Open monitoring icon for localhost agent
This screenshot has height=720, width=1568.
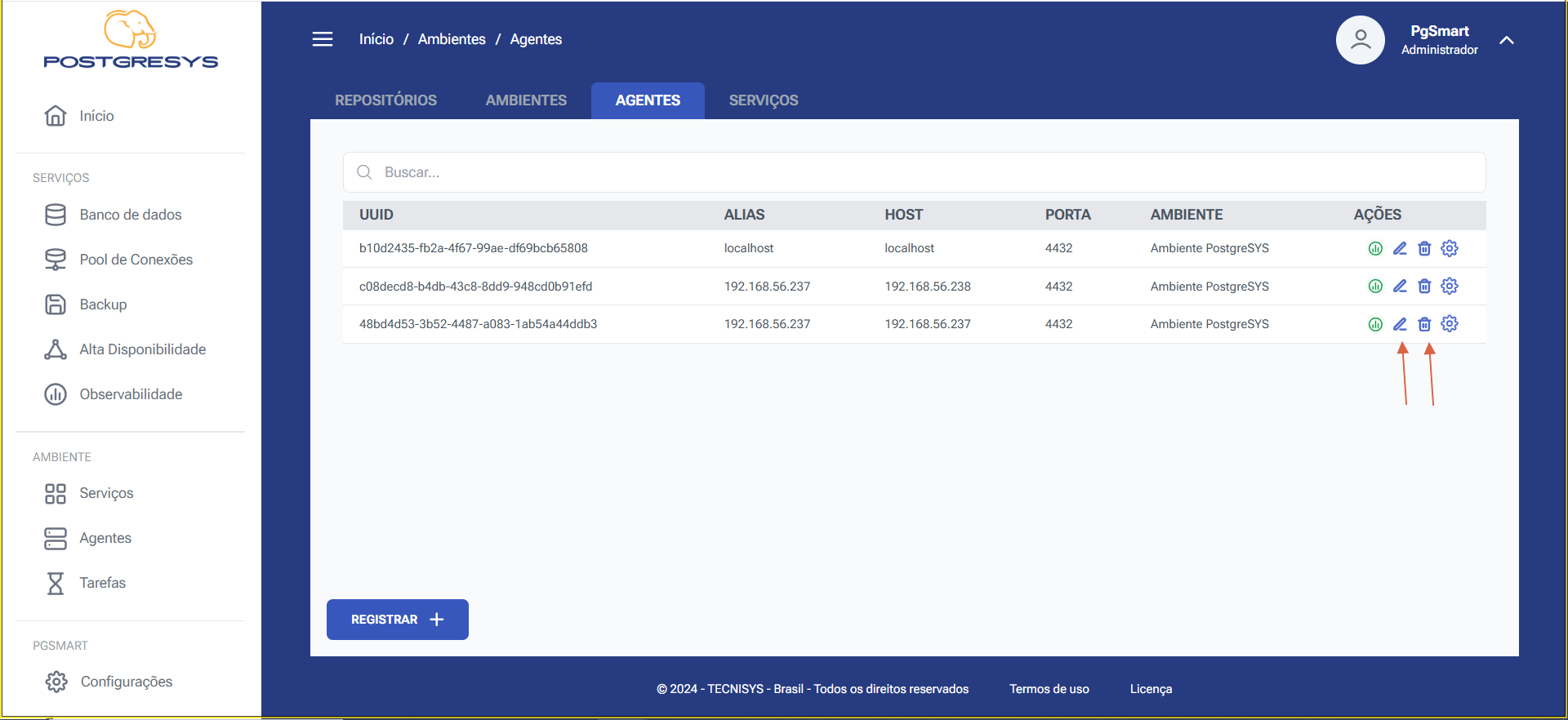[x=1375, y=248]
